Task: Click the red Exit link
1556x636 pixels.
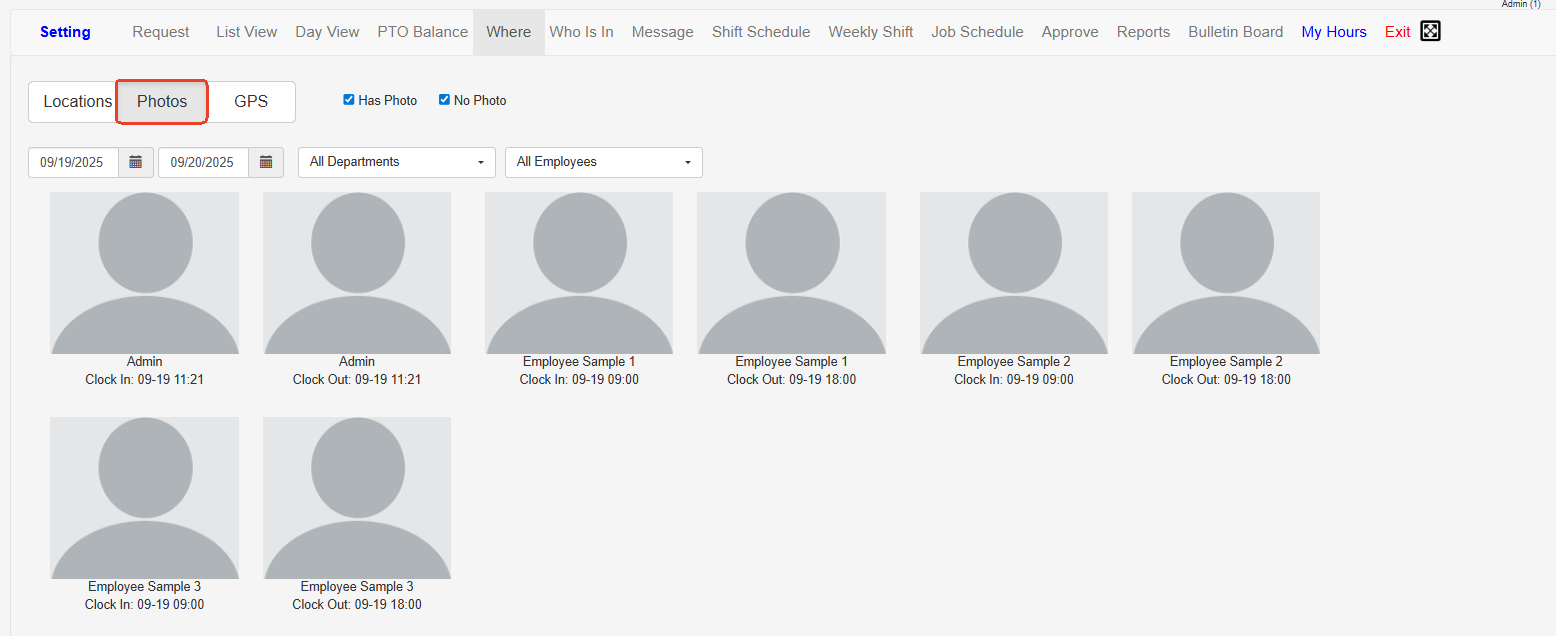Action: [1397, 32]
